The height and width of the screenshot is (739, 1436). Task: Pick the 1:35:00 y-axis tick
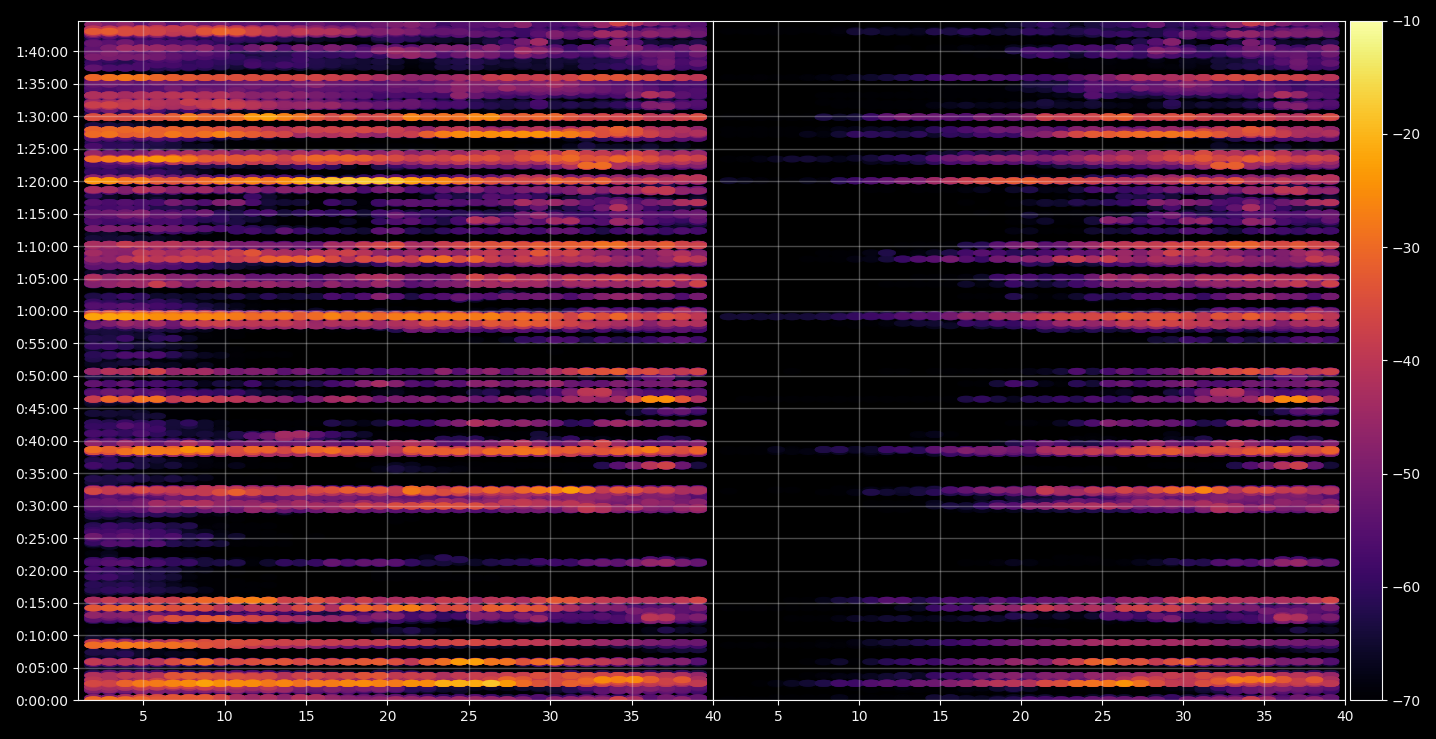(x=41, y=84)
